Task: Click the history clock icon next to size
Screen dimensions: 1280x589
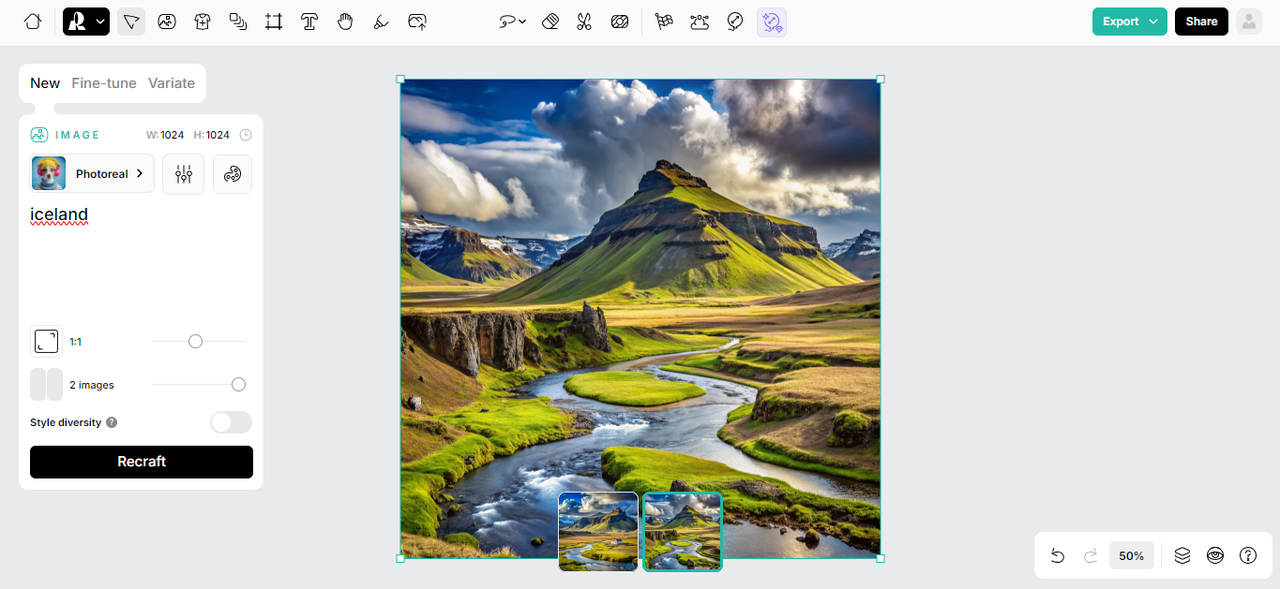Action: coord(246,135)
